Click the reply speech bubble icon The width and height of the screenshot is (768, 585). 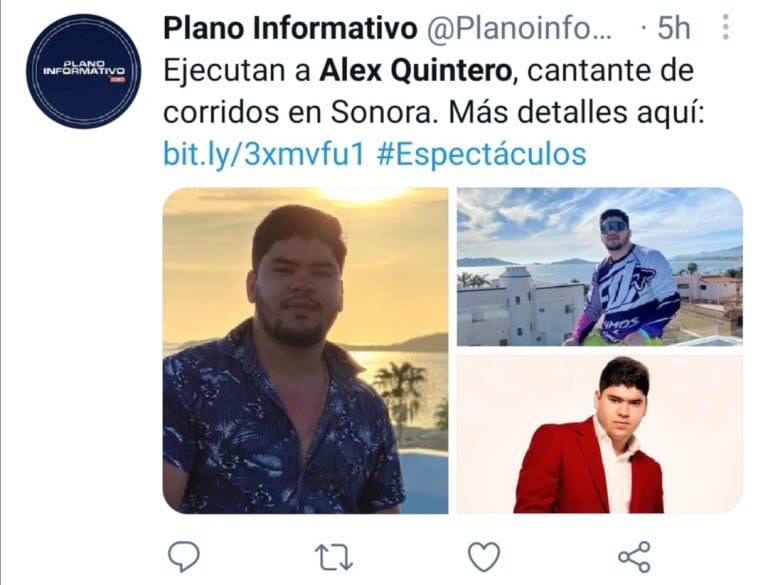tap(184, 557)
